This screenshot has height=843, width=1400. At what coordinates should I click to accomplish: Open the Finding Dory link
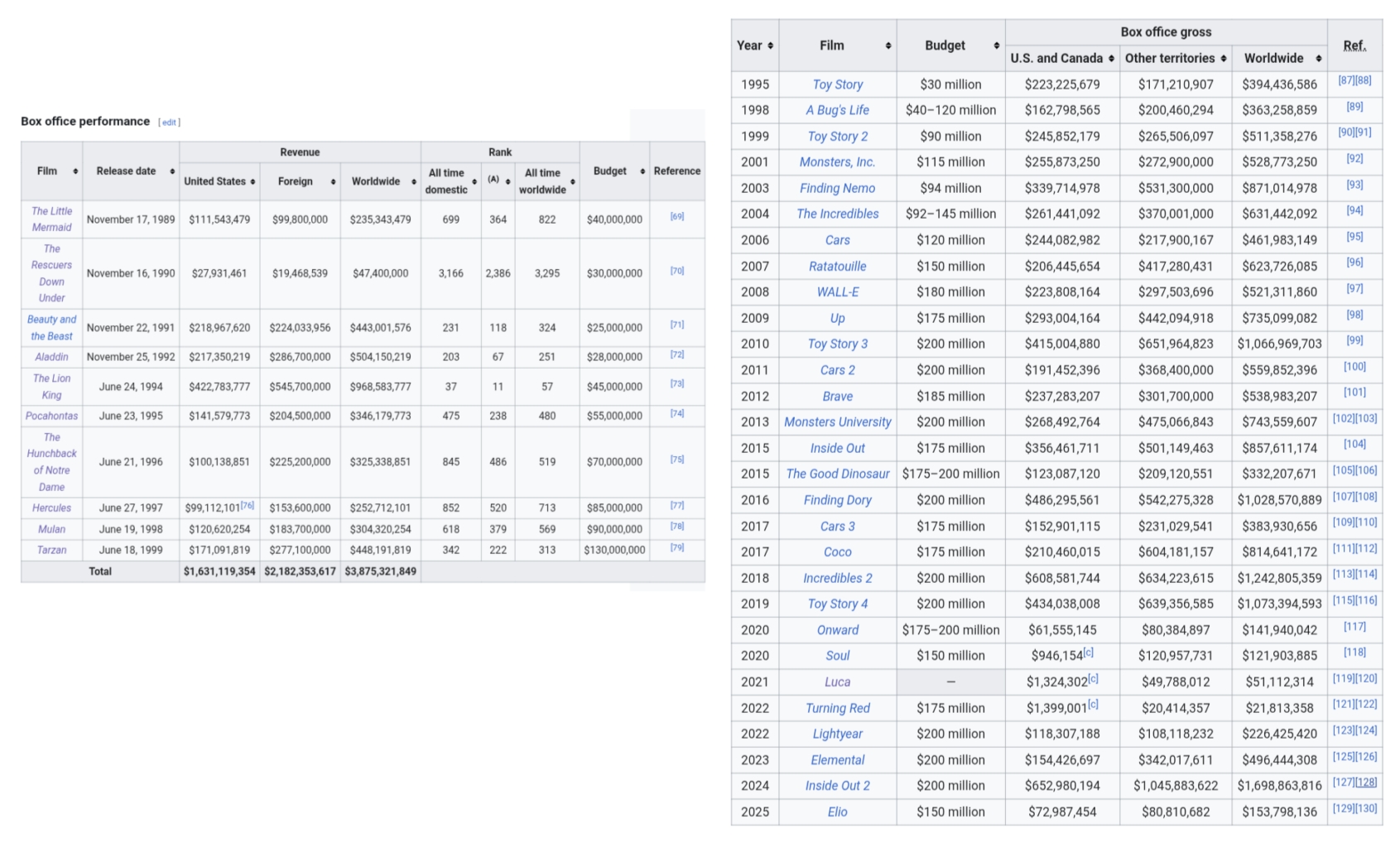pos(837,500)
